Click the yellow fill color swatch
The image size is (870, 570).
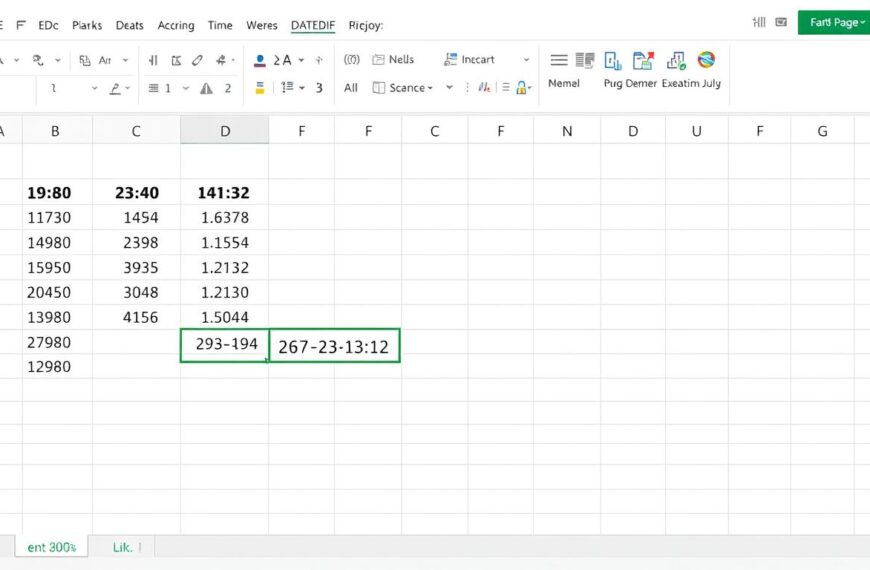260,88
